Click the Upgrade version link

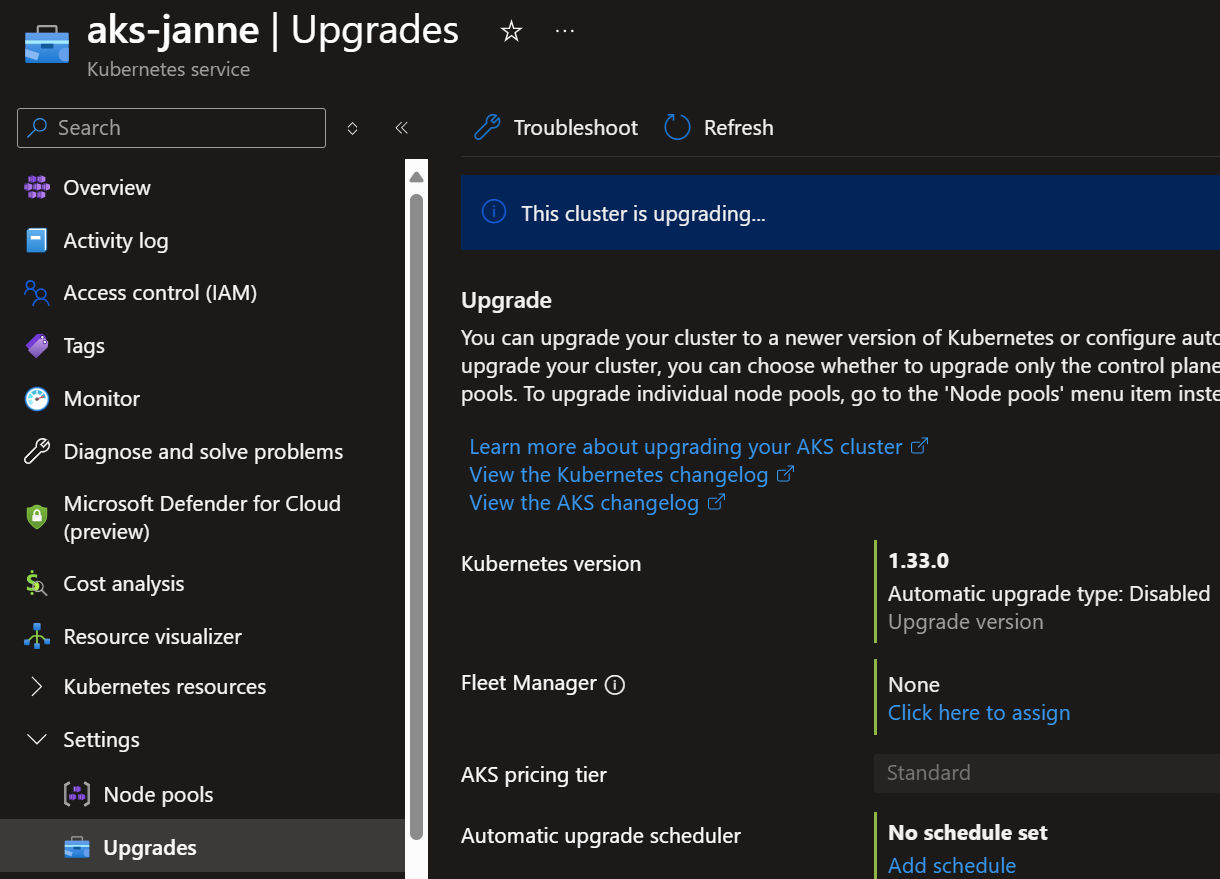(966, 621)
